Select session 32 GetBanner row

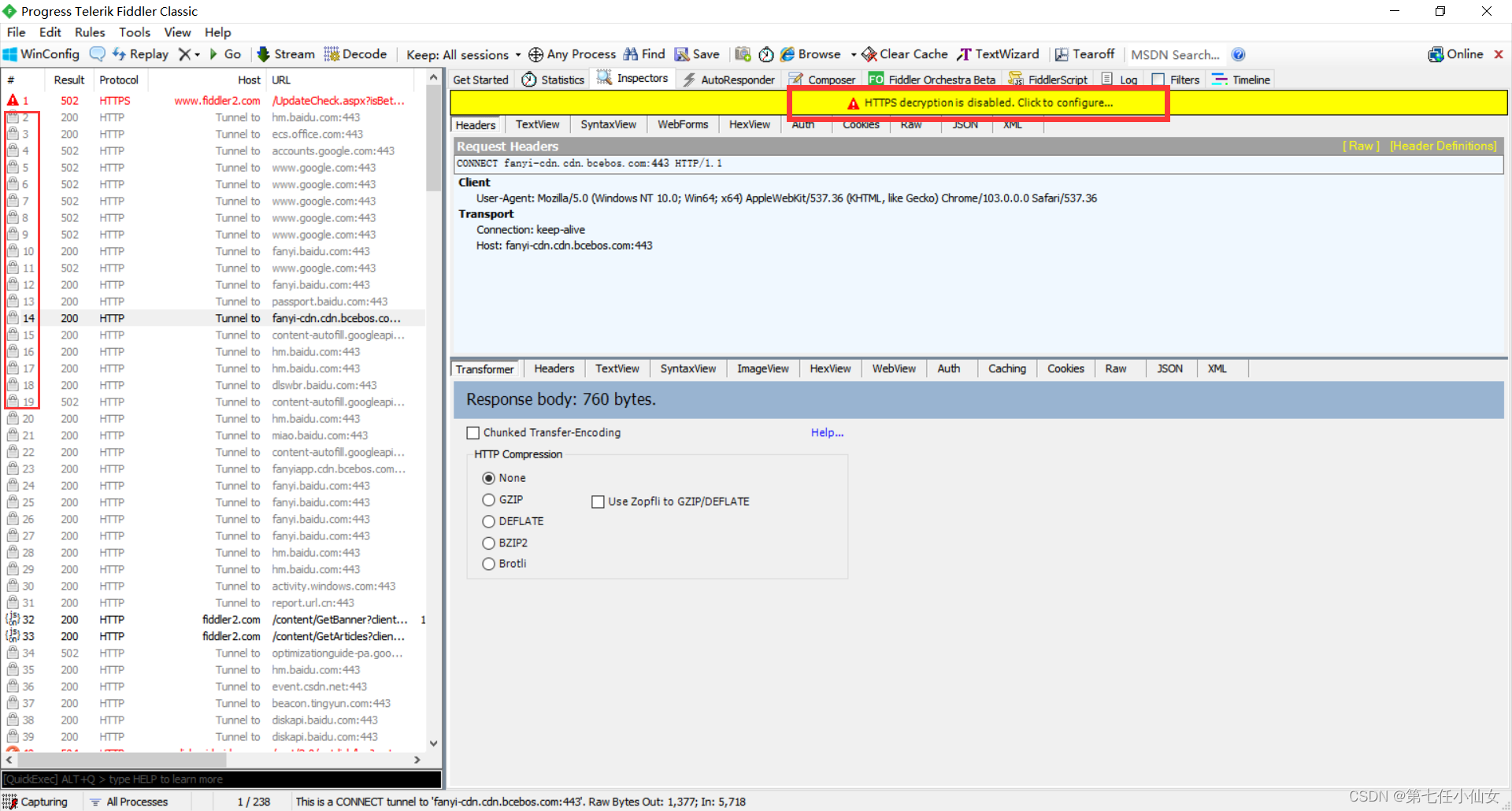click(x=214, y=620)
